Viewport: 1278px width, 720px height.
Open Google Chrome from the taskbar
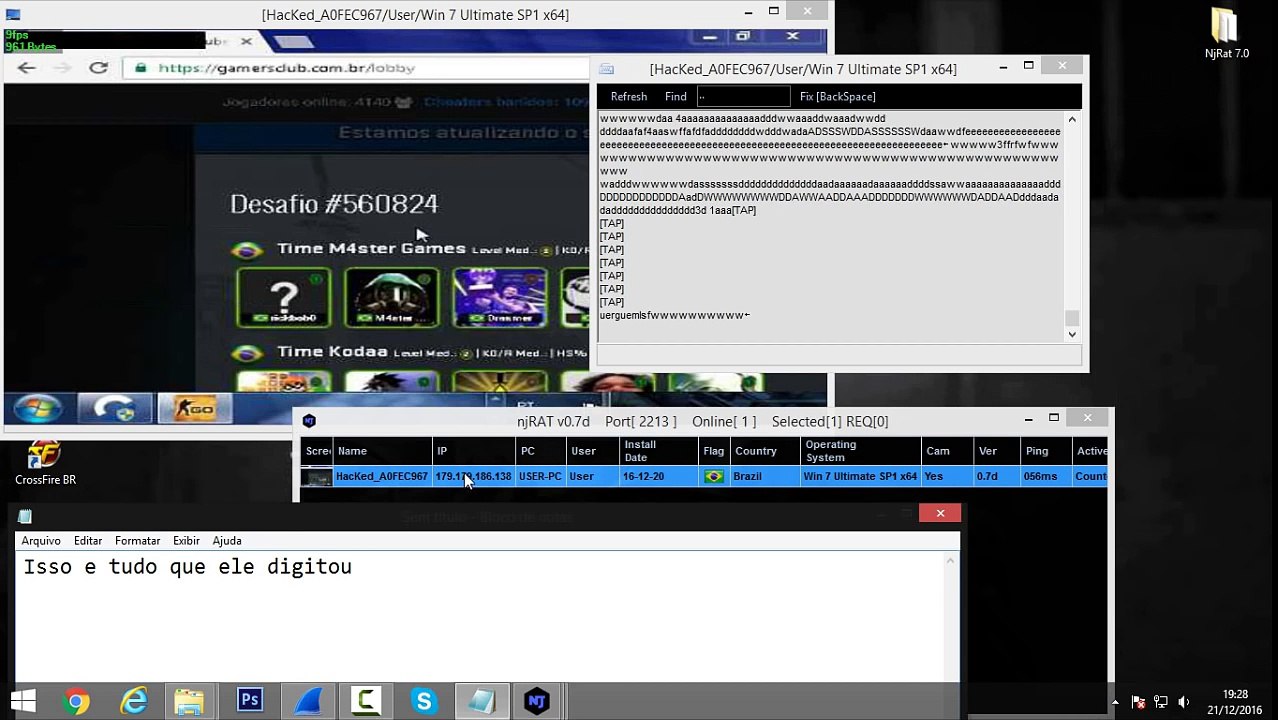tap(76, 702)
